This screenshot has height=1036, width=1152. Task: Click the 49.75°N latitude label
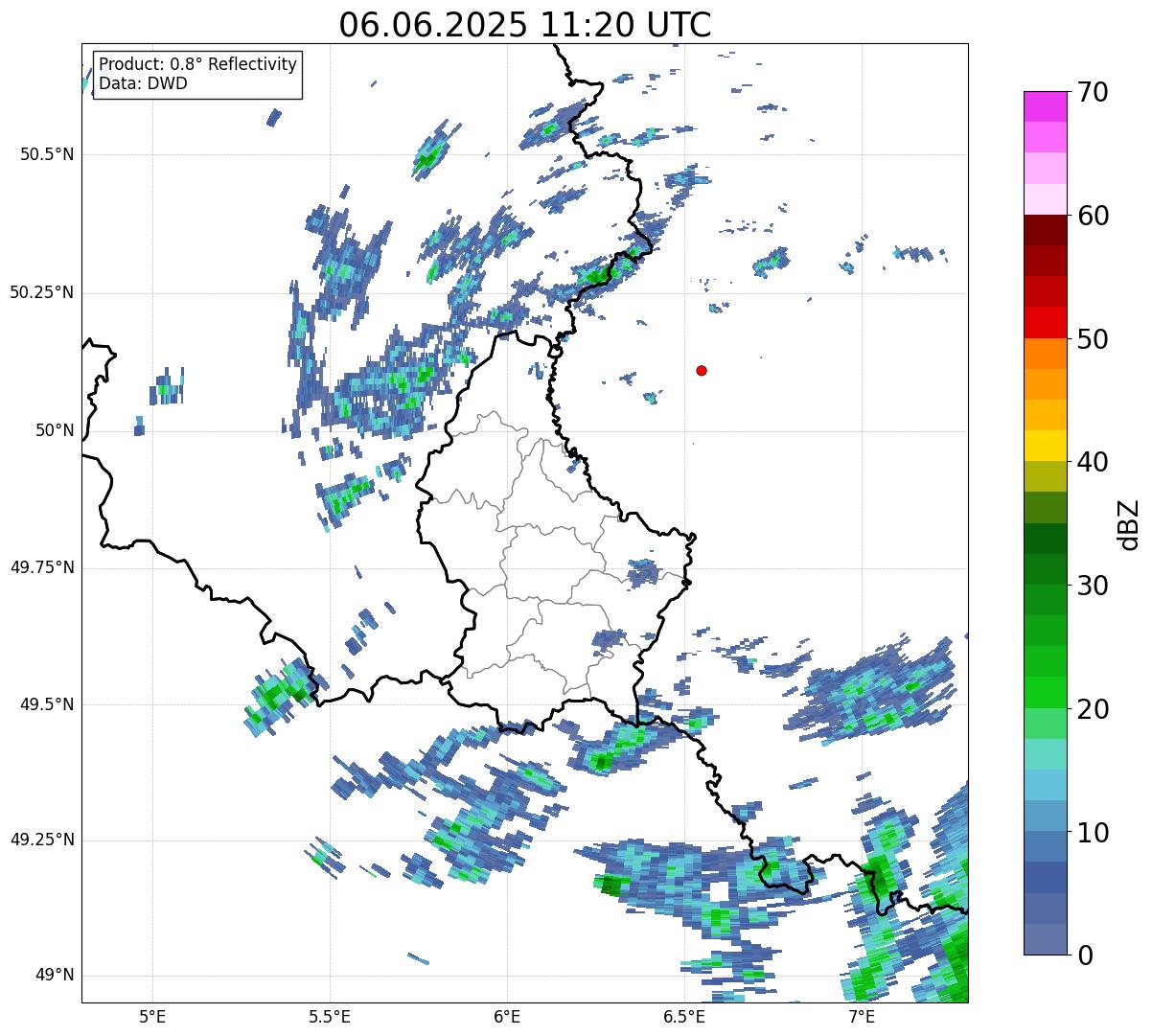(x=42, y=567)
